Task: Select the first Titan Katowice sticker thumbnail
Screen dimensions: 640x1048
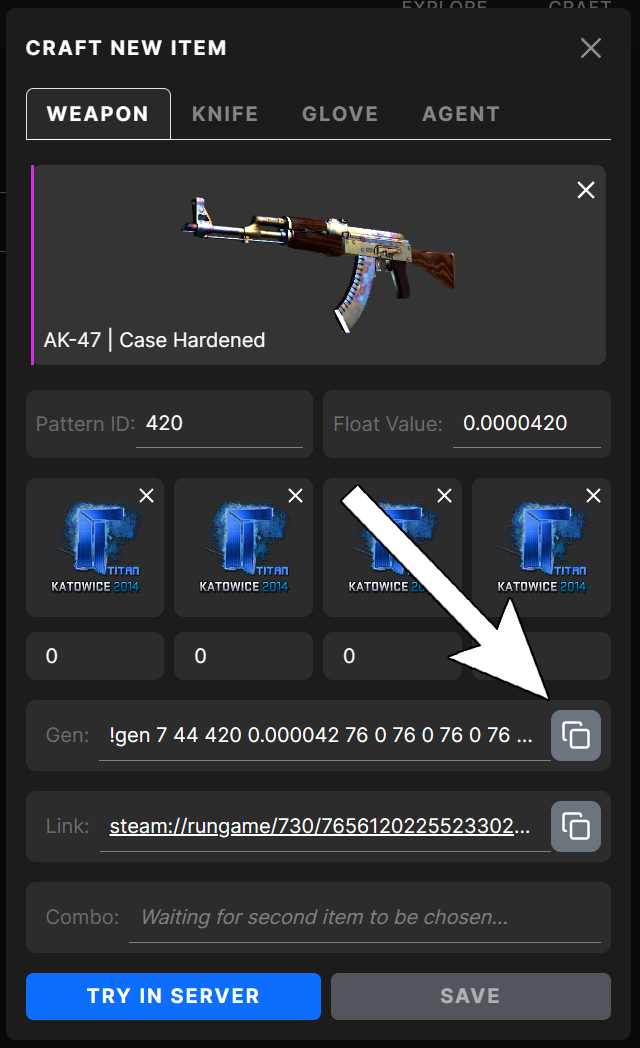Action: click(x=95, y=547)
